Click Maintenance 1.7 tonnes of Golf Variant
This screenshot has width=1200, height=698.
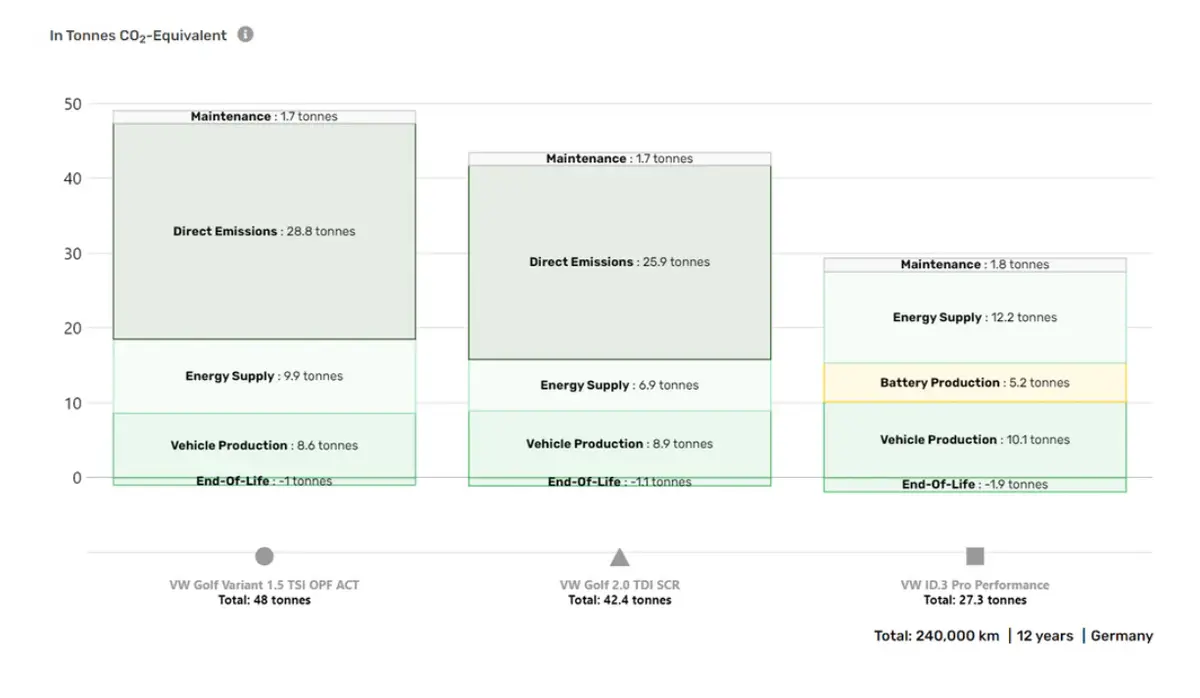[264, 117]
